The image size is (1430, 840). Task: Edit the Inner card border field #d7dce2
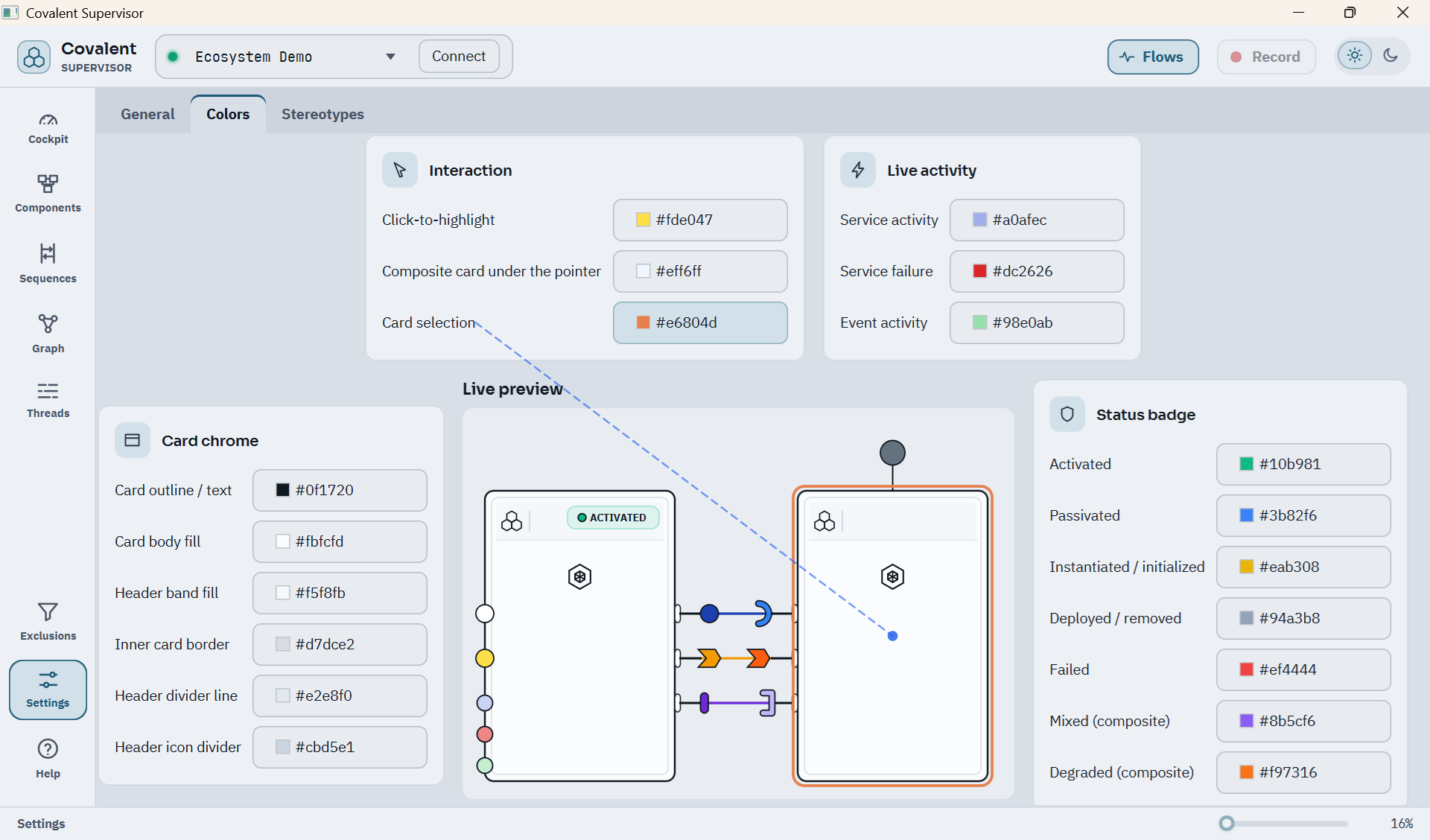coord(340,644)
